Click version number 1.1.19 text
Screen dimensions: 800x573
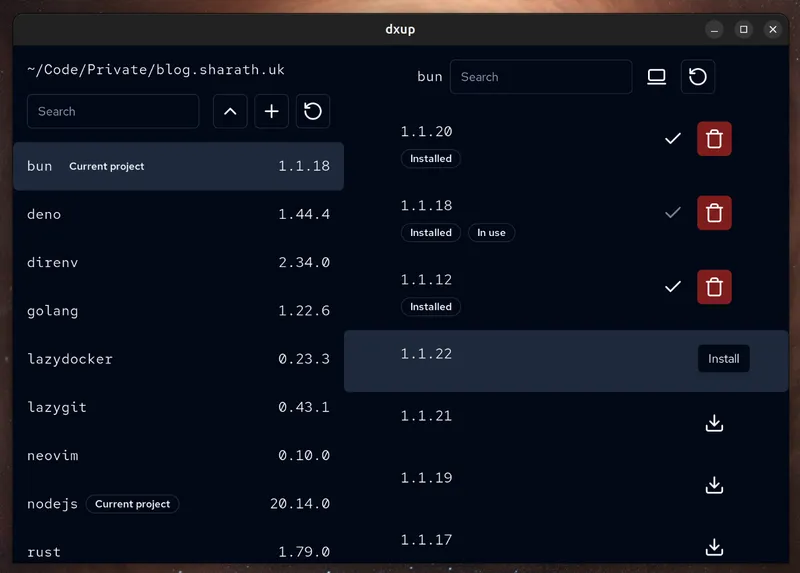(427, 478)
